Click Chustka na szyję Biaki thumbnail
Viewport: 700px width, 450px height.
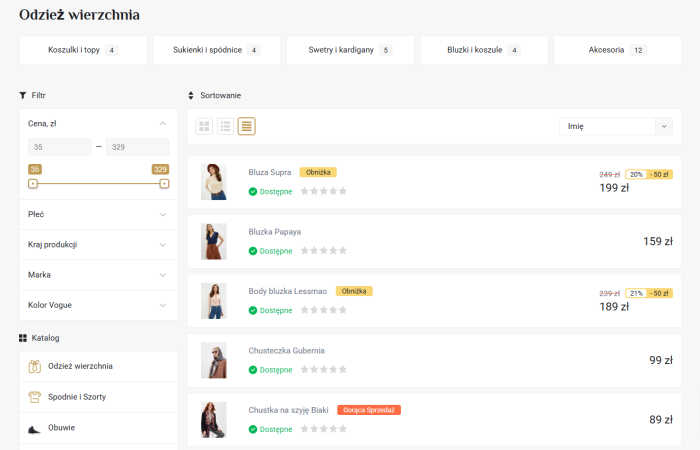point(213,419)
